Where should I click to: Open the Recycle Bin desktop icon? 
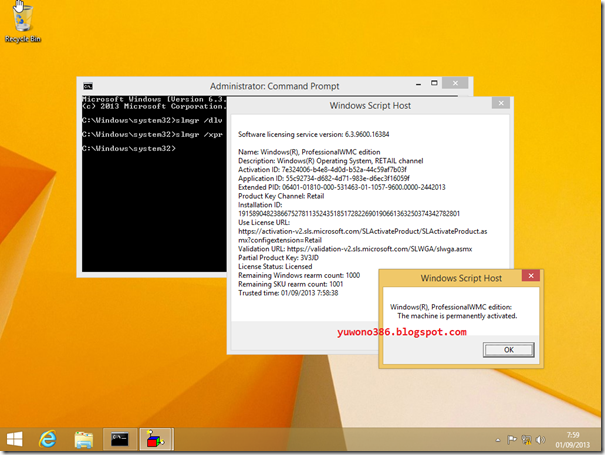pos(23,22)
